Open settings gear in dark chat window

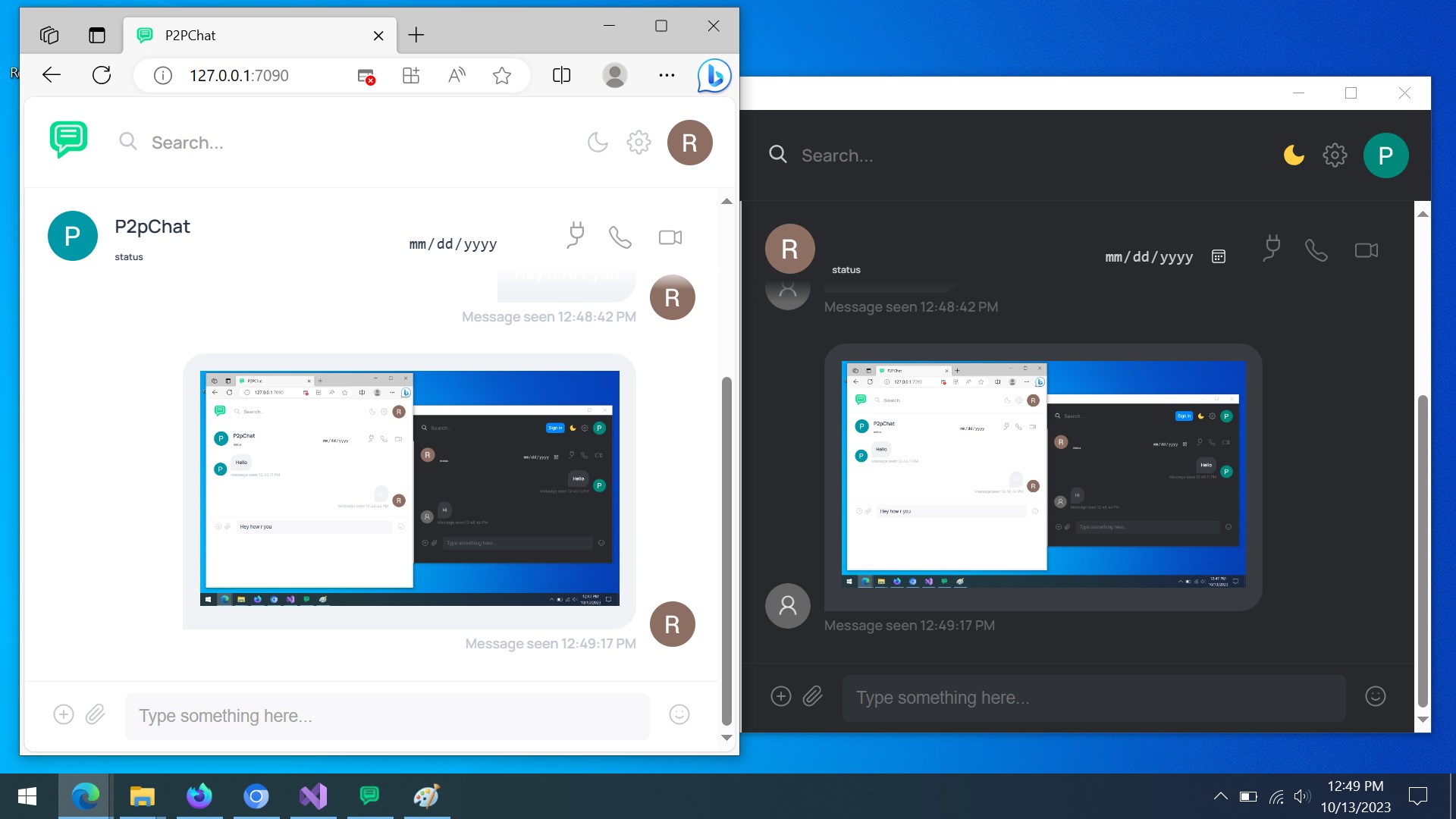(1334, 155)
